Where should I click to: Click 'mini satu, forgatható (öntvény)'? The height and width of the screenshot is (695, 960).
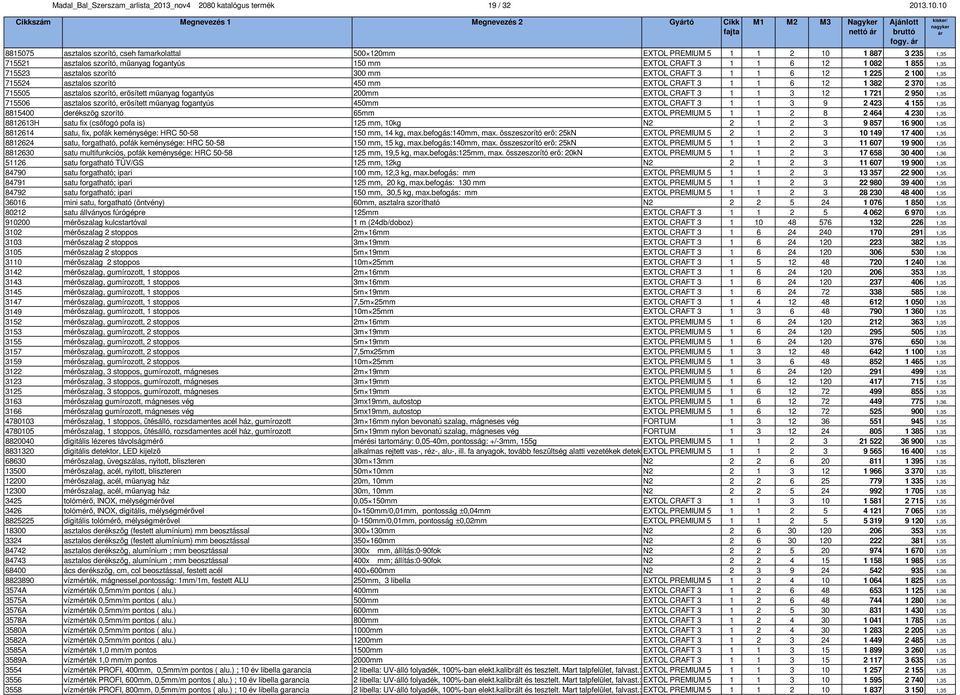point(114,203)
